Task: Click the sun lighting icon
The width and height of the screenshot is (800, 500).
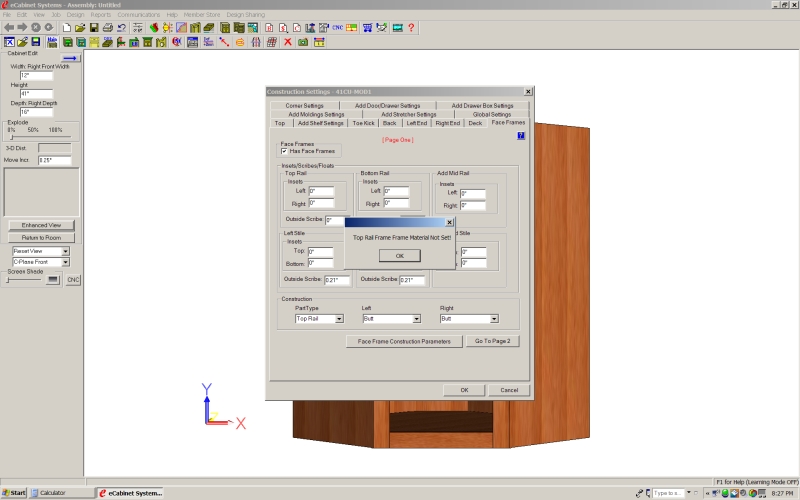Action: coord(167,28)
